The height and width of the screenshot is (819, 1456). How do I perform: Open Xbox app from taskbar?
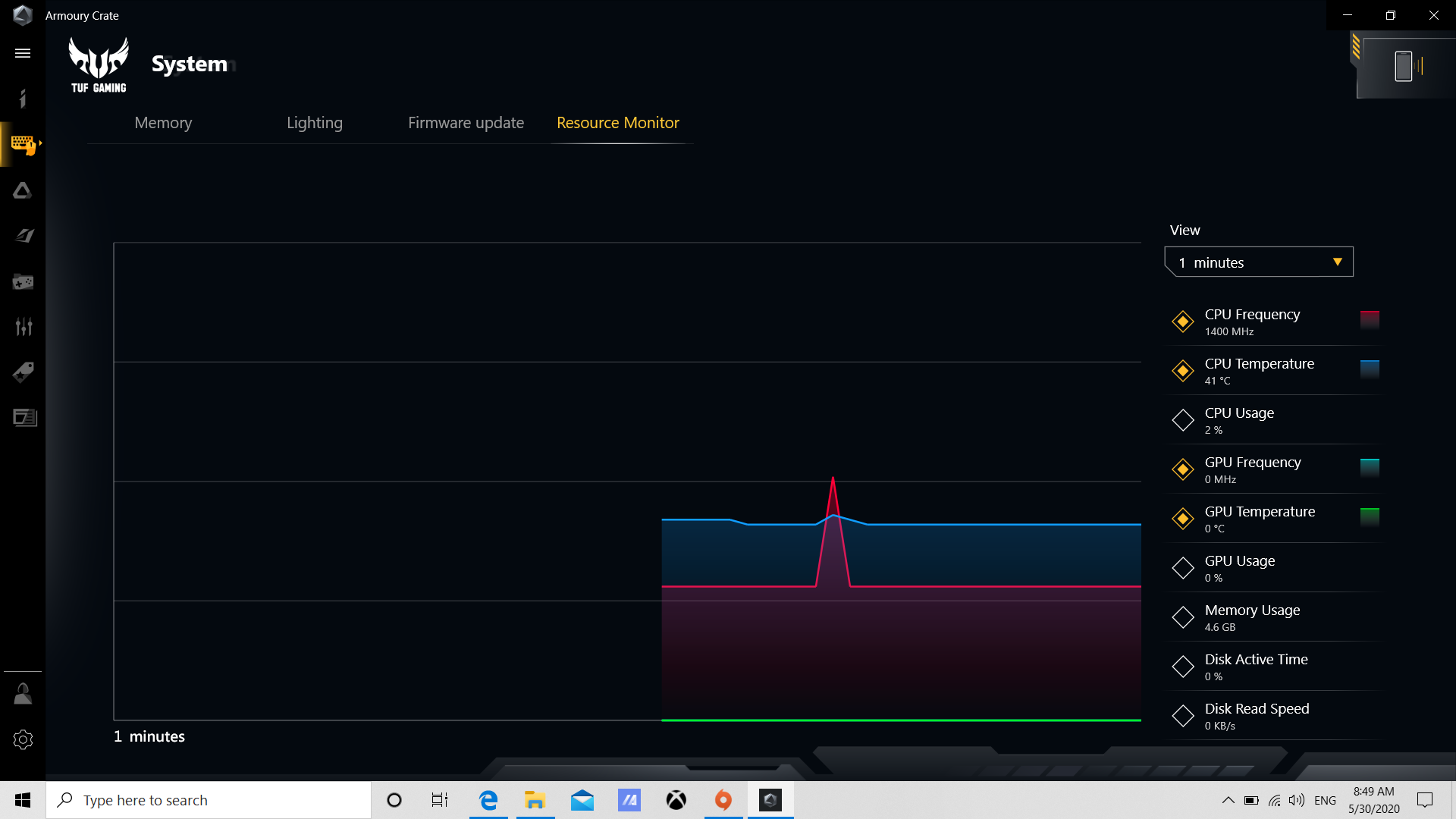click(x=676, y=800)
